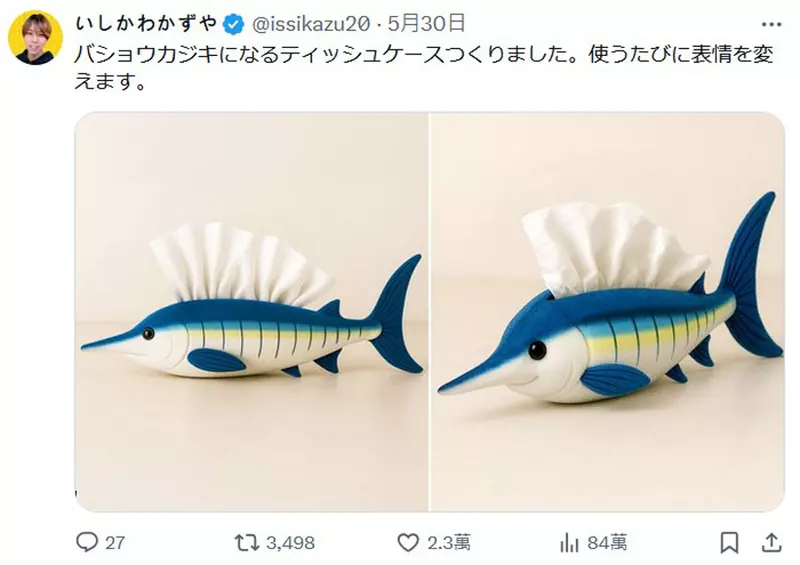The width and height of the screenshot is (800, 565).
Task: Click the 2.3萬 likes count
Action: coord(448,542)
